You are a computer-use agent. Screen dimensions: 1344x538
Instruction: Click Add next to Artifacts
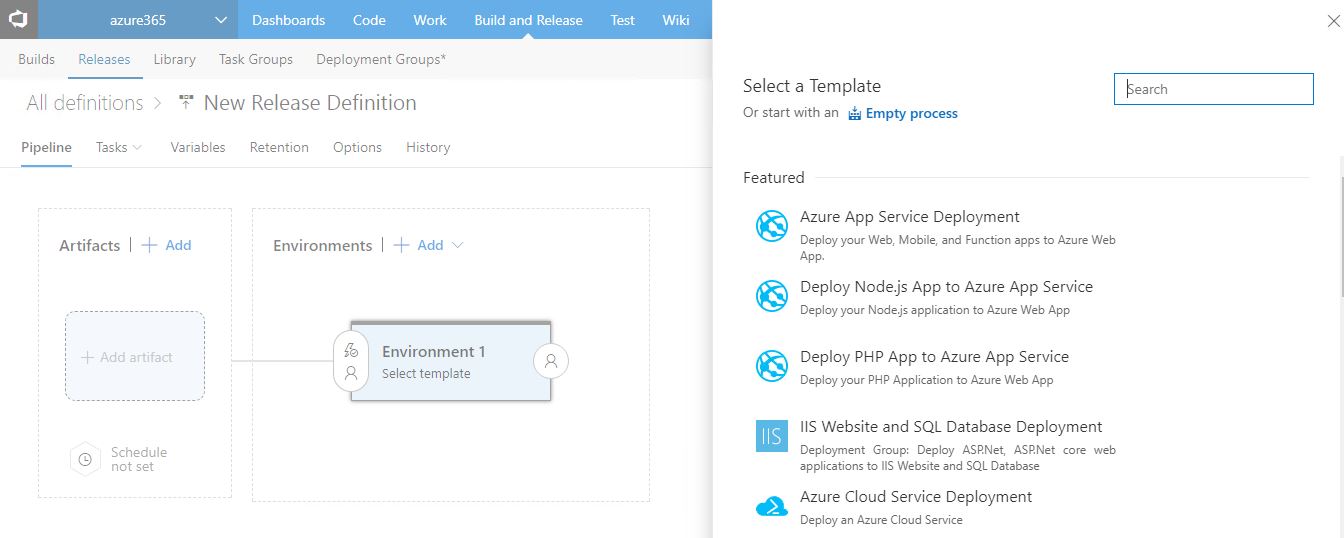pos(166,245)
